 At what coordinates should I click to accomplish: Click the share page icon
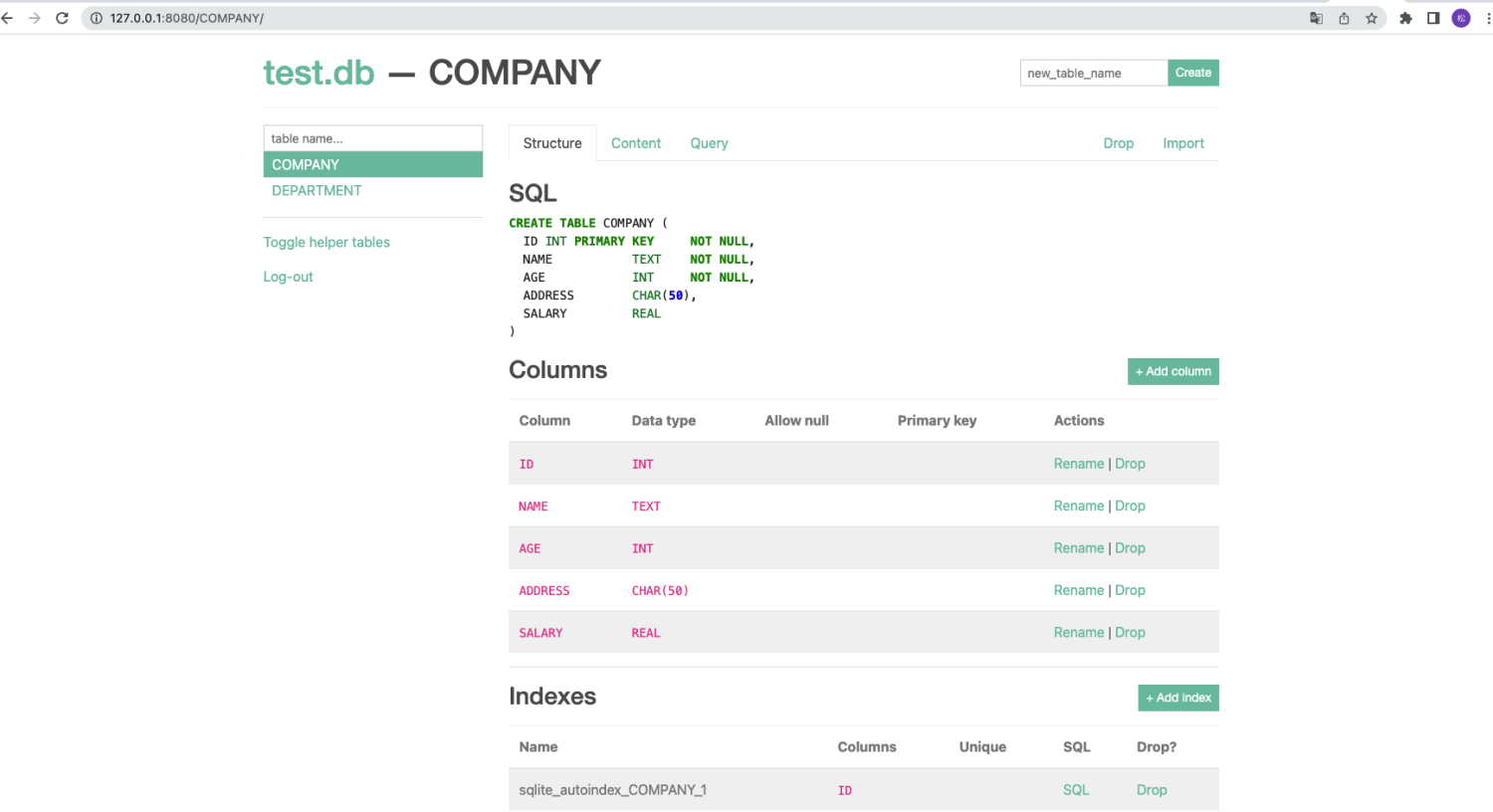(1344, 18)
